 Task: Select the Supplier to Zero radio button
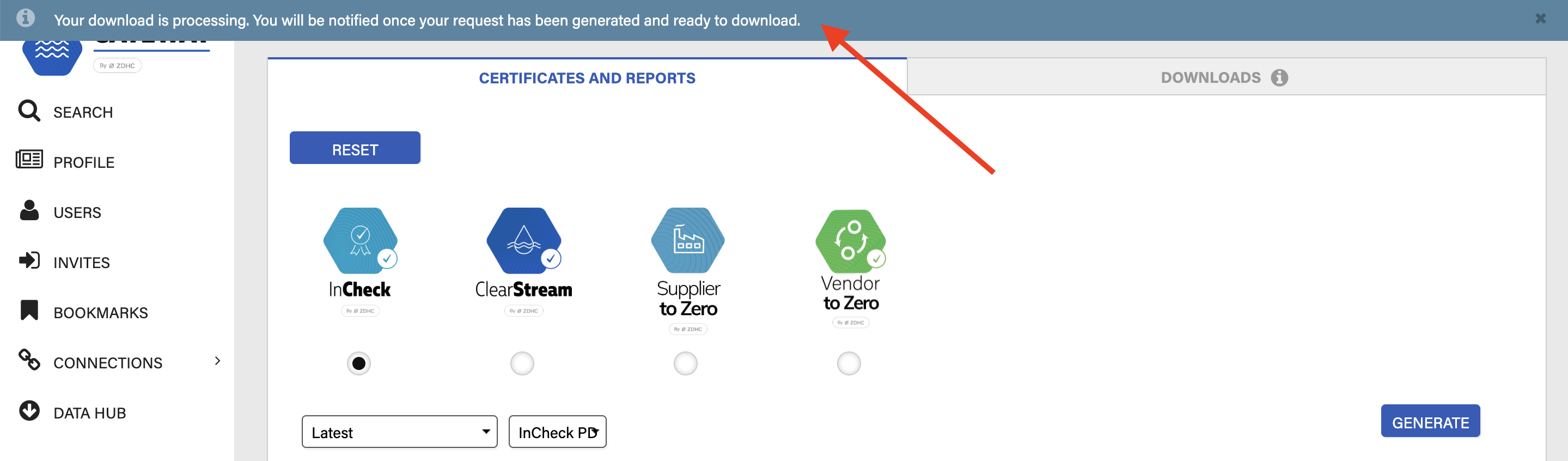point(685,363)
